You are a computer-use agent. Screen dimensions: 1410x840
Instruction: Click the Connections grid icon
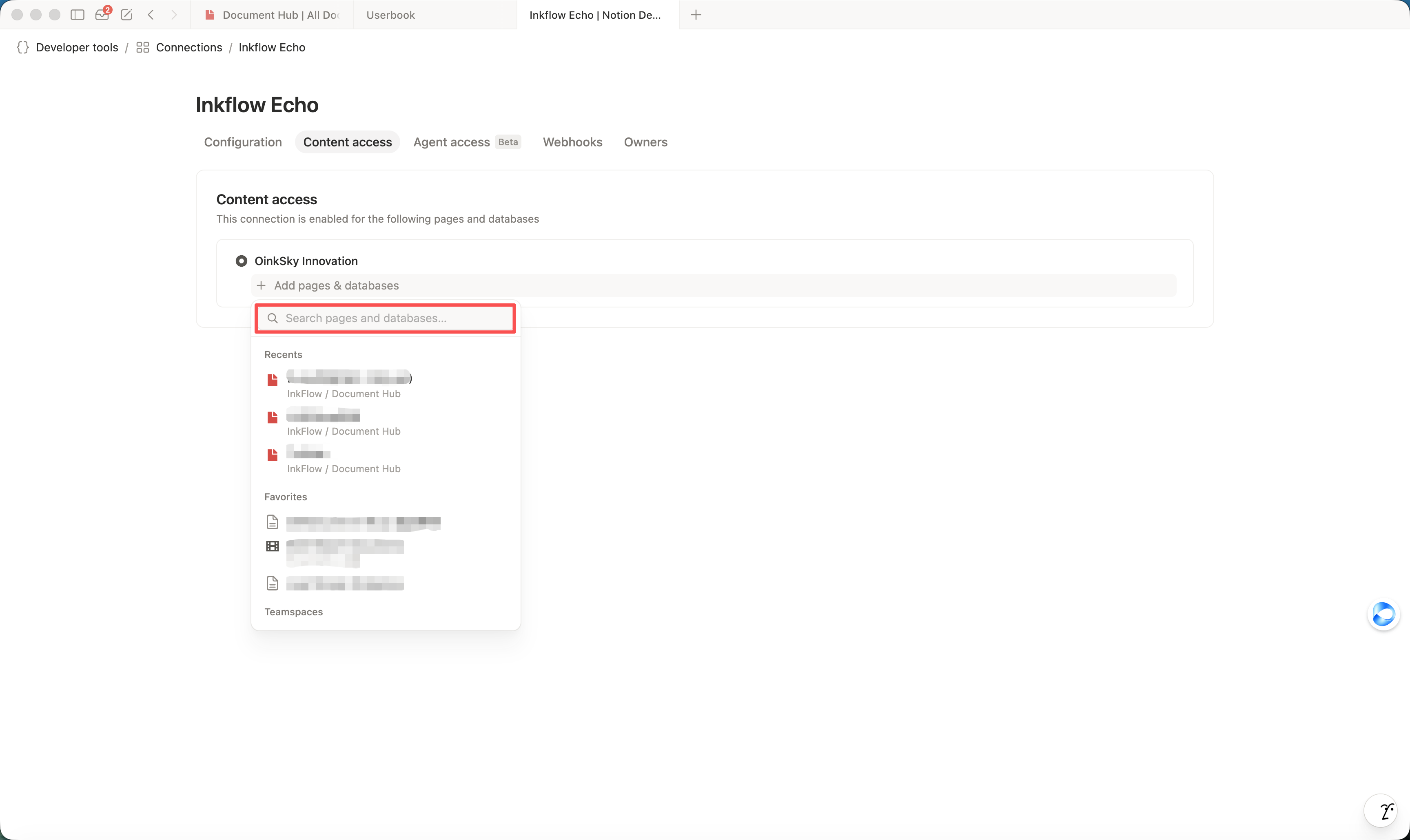coord(143,47)
